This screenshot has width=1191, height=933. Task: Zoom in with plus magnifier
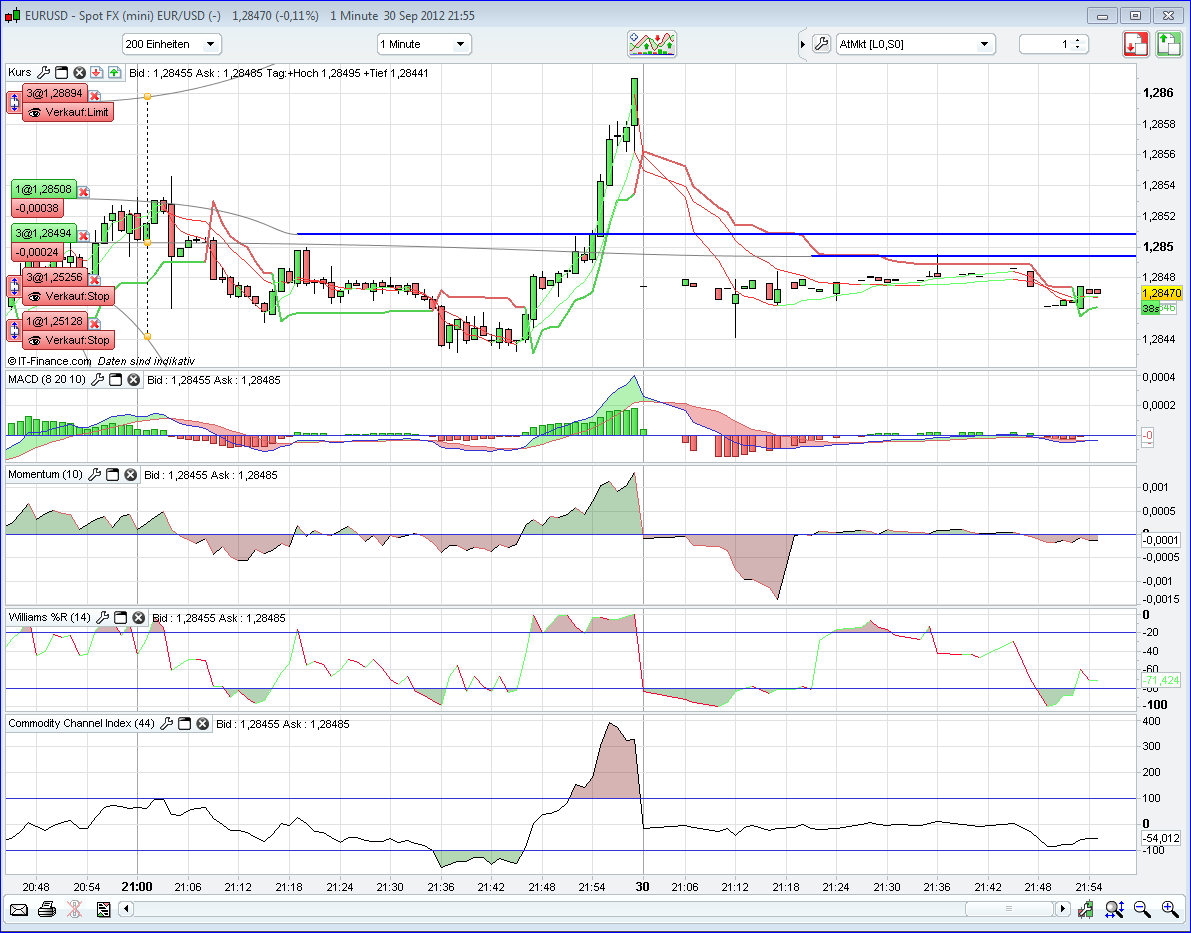click(1170, 909)
